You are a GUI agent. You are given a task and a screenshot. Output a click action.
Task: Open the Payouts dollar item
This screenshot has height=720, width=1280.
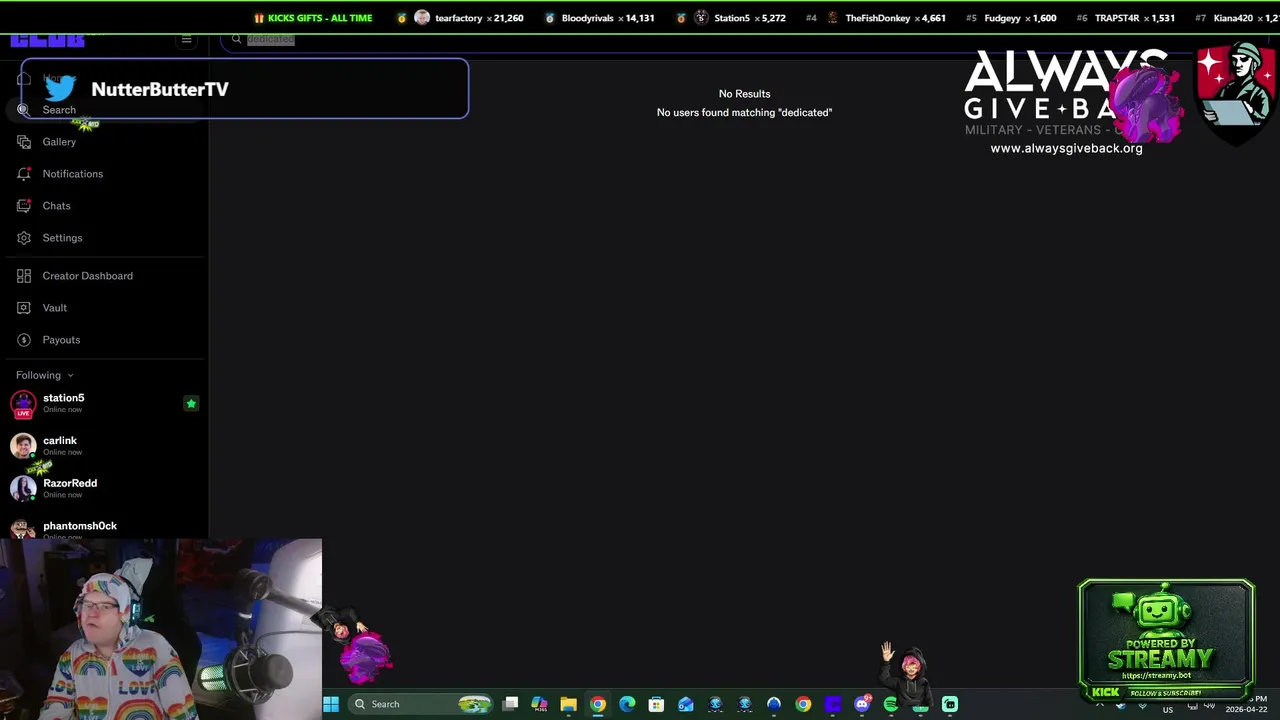click(x=104, y=340)
